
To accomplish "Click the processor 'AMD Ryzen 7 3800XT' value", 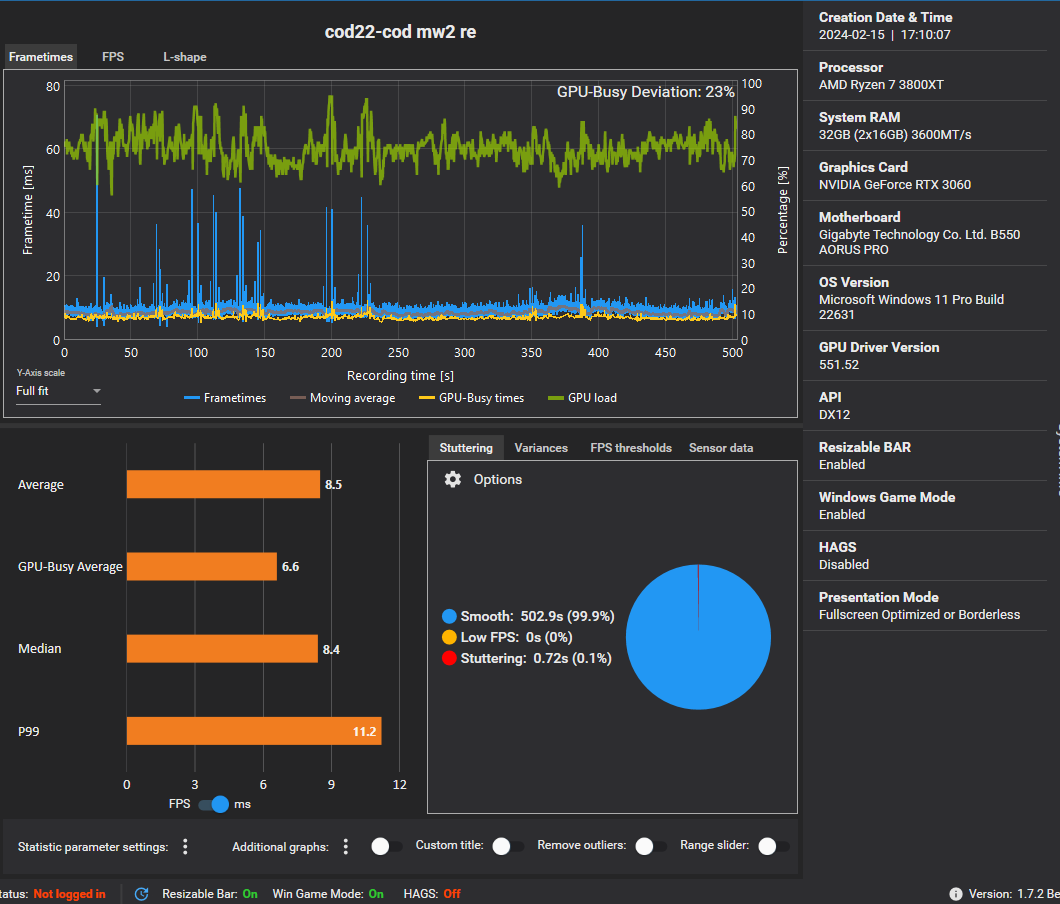I will click(881, 85).
